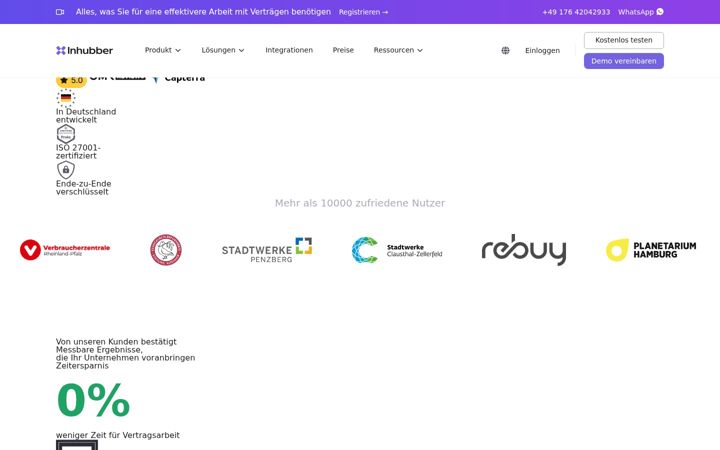Image resolution: width=720 pixels, height=450 pixels.
Task: Click the round red seal customer logo
Action: (166, 250)
